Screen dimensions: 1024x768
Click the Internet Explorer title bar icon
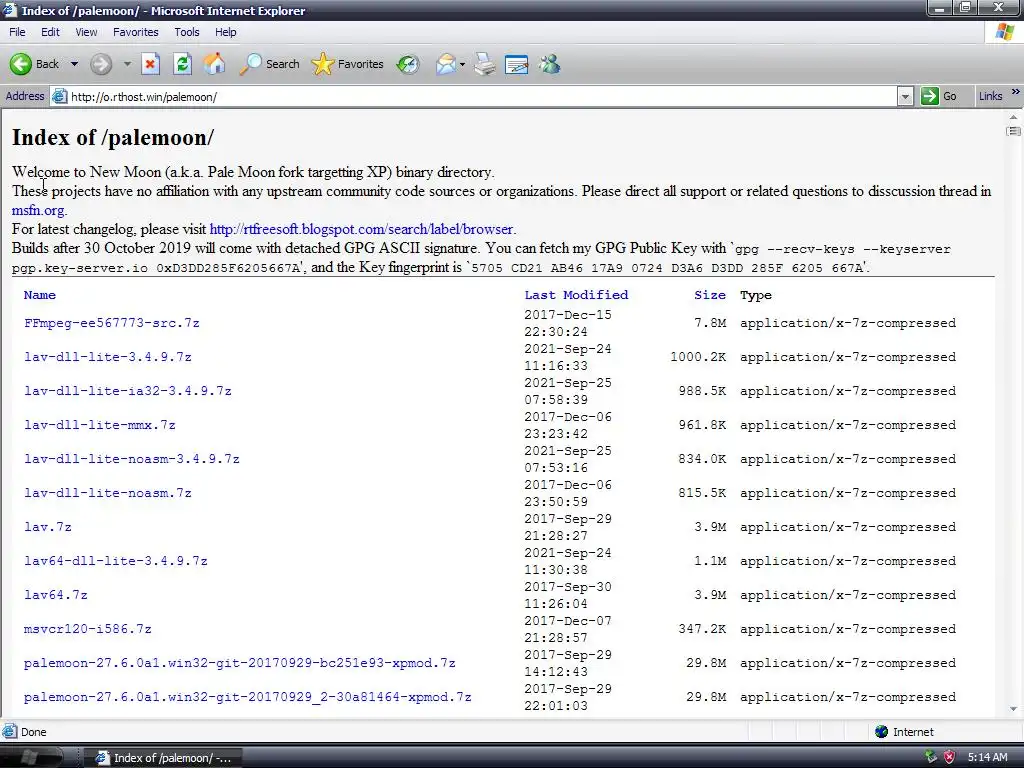click(x=9, y=10)
